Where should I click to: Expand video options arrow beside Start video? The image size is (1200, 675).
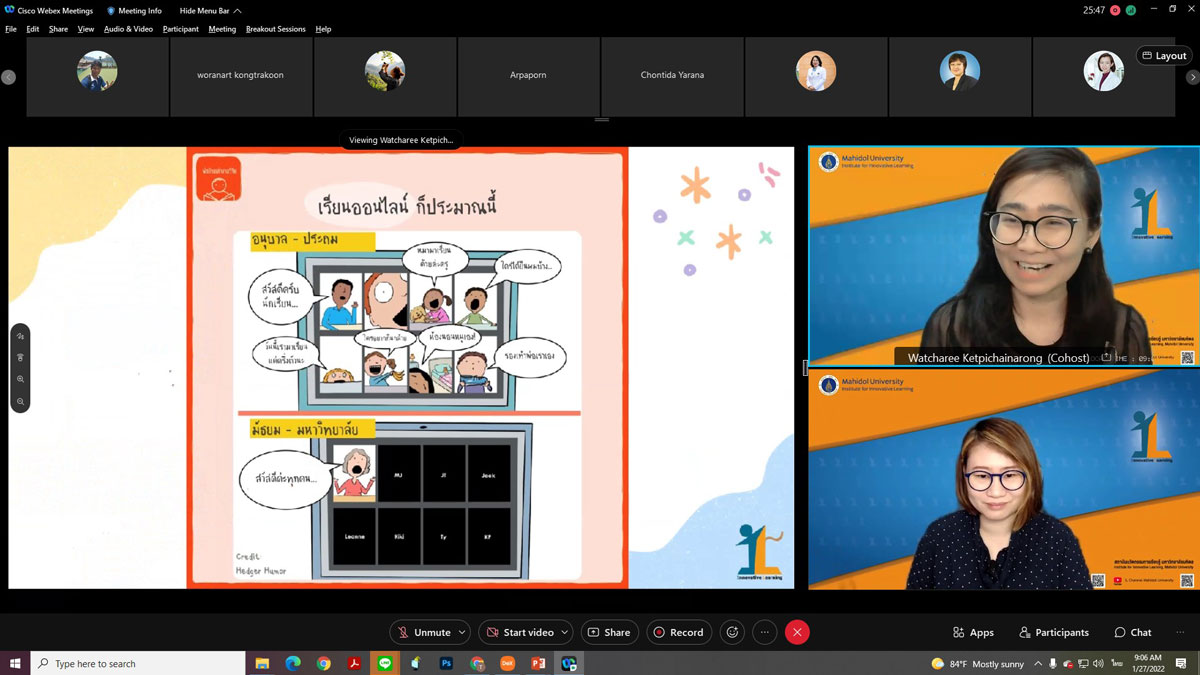coord(566,632)
